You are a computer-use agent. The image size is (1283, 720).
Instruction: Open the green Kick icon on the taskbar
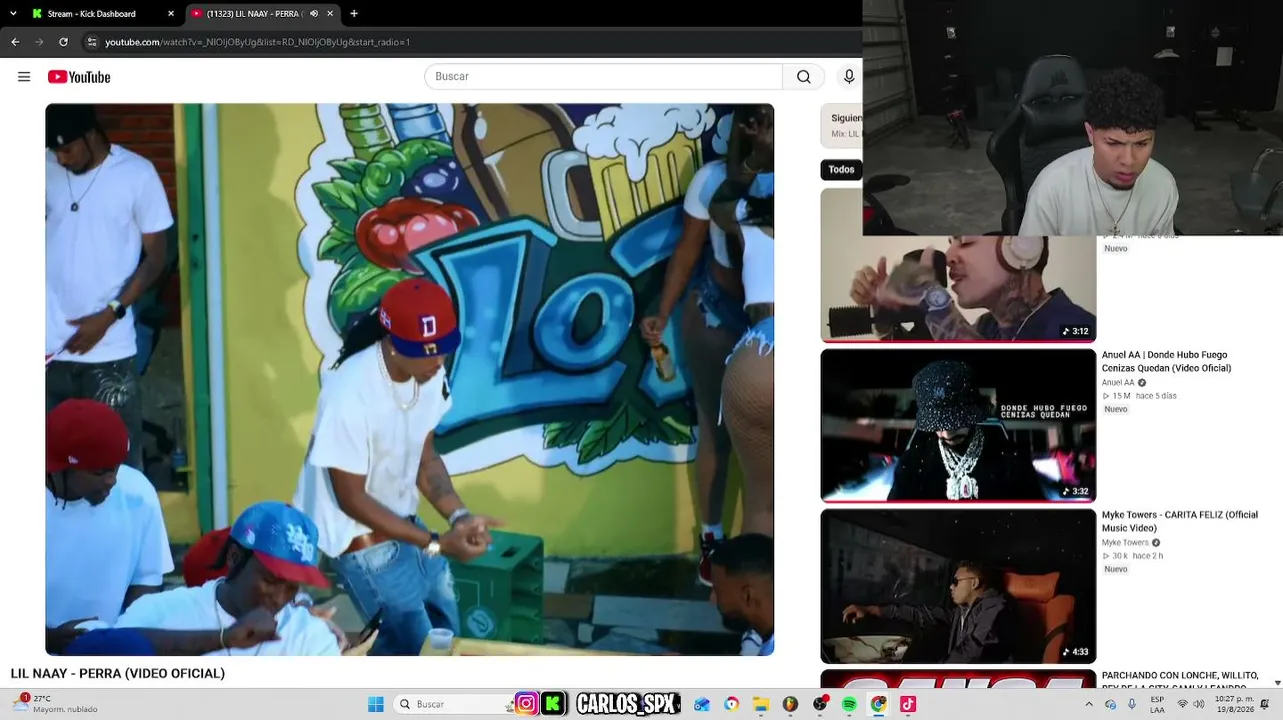tap(552, 704)
